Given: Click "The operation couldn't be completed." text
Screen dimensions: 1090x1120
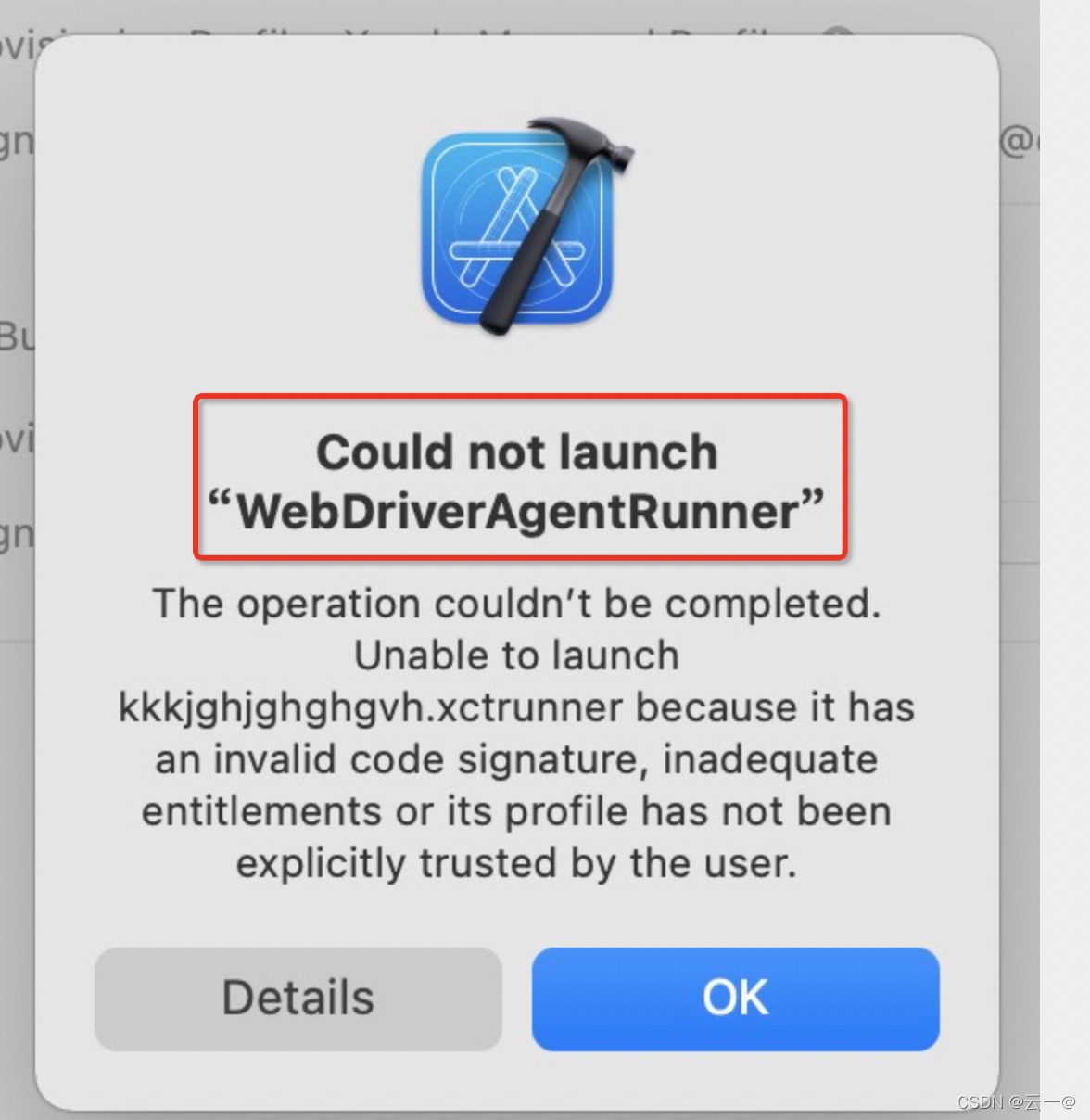Looking at the screenshot, I should point(516,604).
